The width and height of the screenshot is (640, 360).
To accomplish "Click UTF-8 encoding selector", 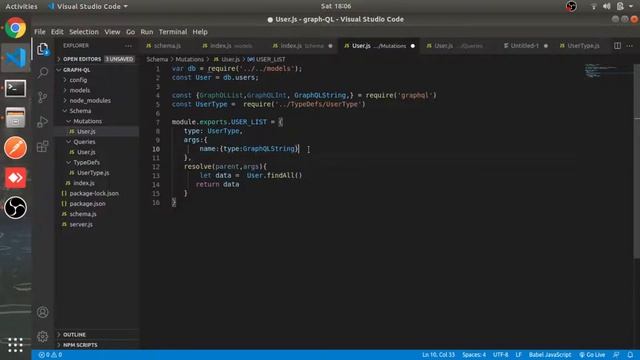I will click(500, 355).
